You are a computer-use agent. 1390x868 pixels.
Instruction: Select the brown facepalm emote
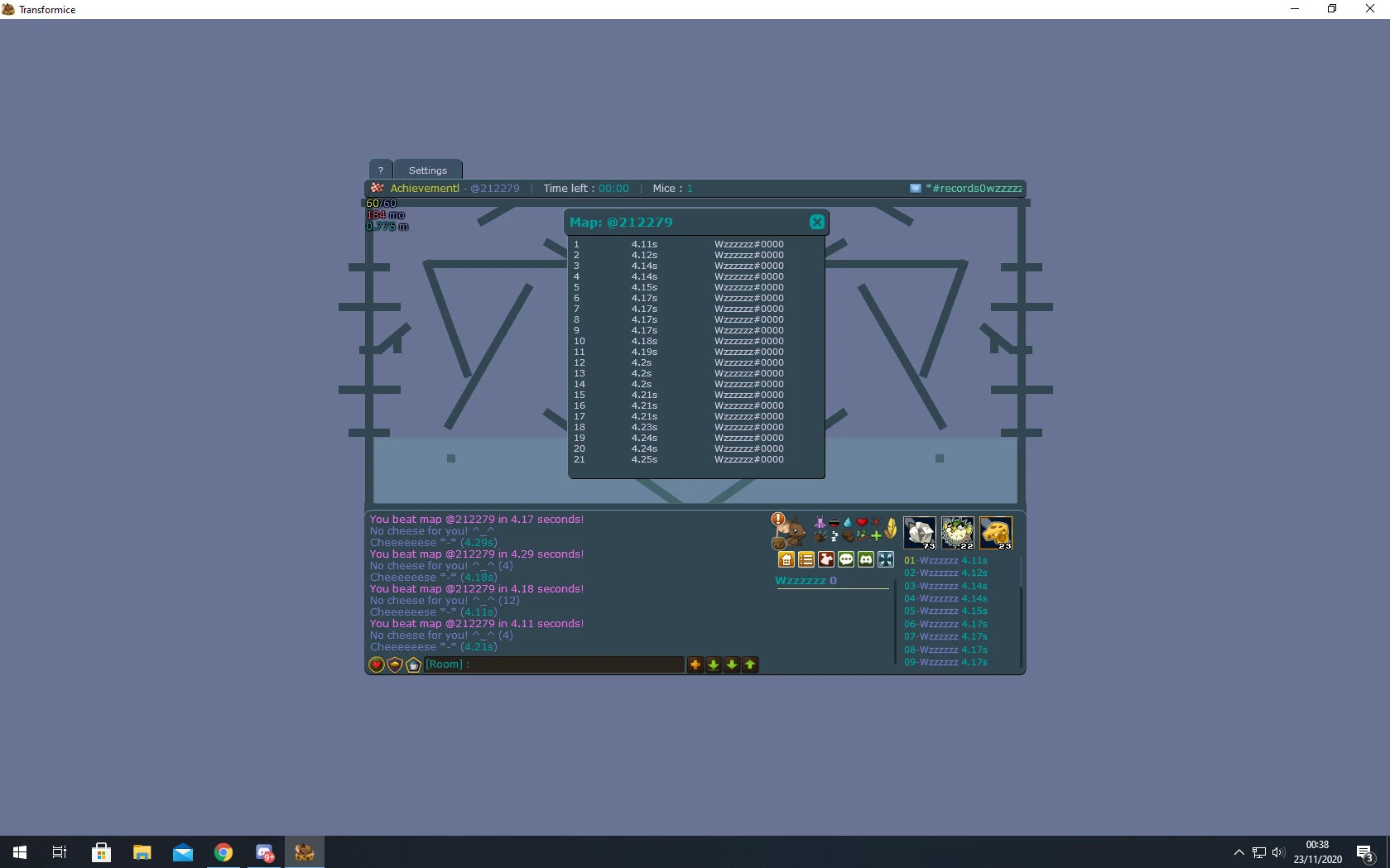click(848, 536)
